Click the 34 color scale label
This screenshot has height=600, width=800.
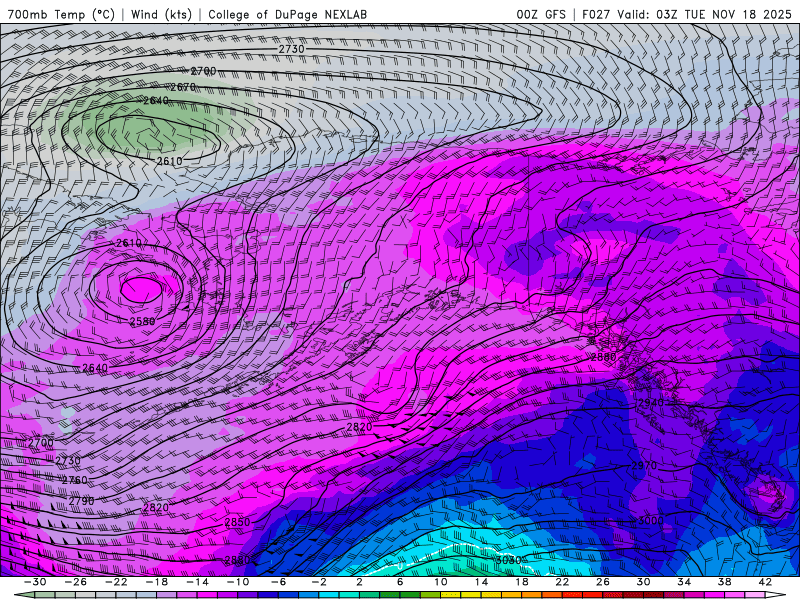pos(684,582)
